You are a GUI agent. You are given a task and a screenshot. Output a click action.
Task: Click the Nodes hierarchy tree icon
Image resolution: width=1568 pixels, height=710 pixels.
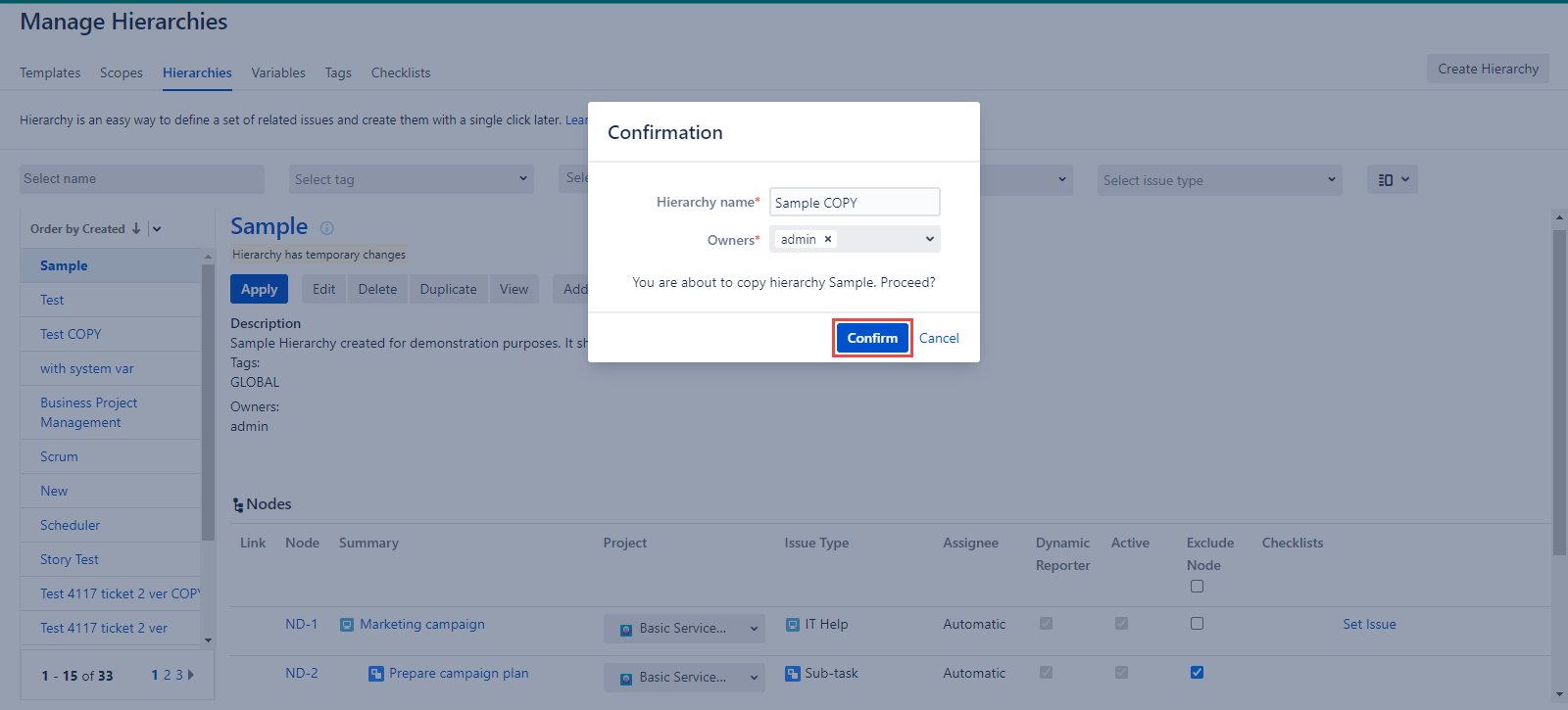[238, 505]
